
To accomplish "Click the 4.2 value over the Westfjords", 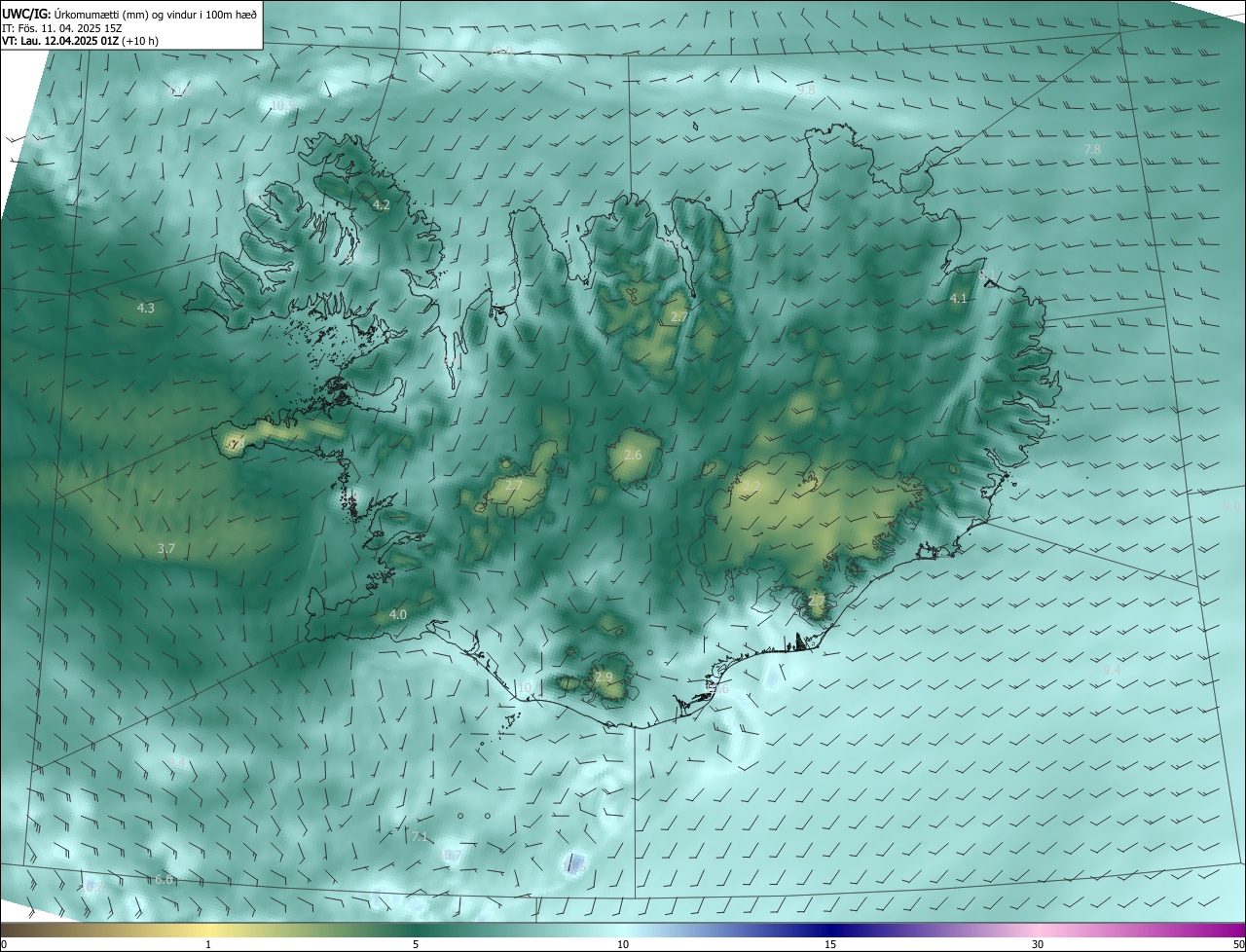I will click(x=382, y=204).
